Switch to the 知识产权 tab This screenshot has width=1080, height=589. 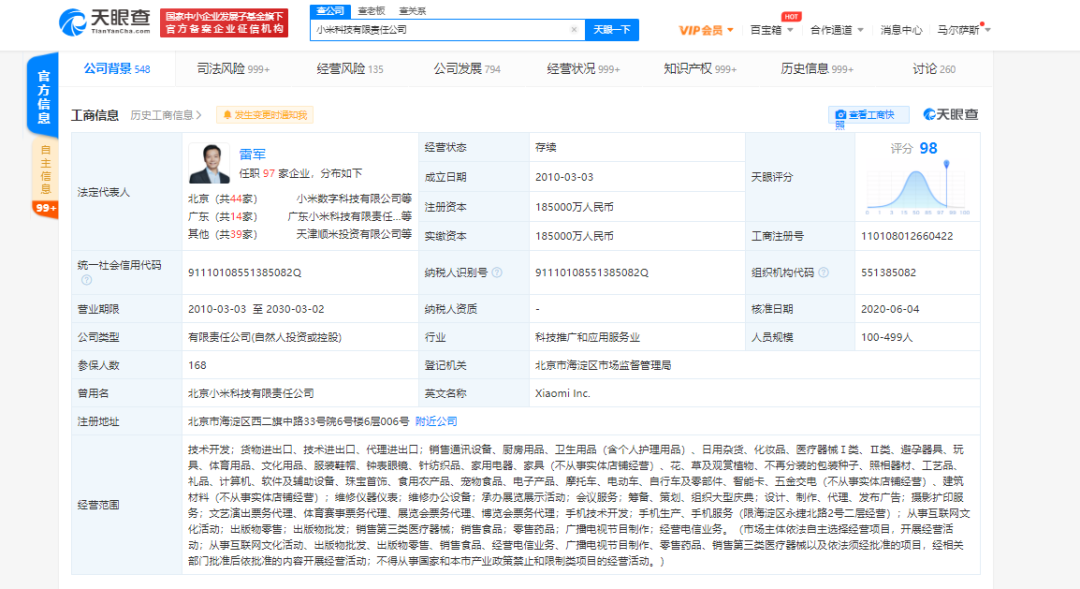[700, 69]
